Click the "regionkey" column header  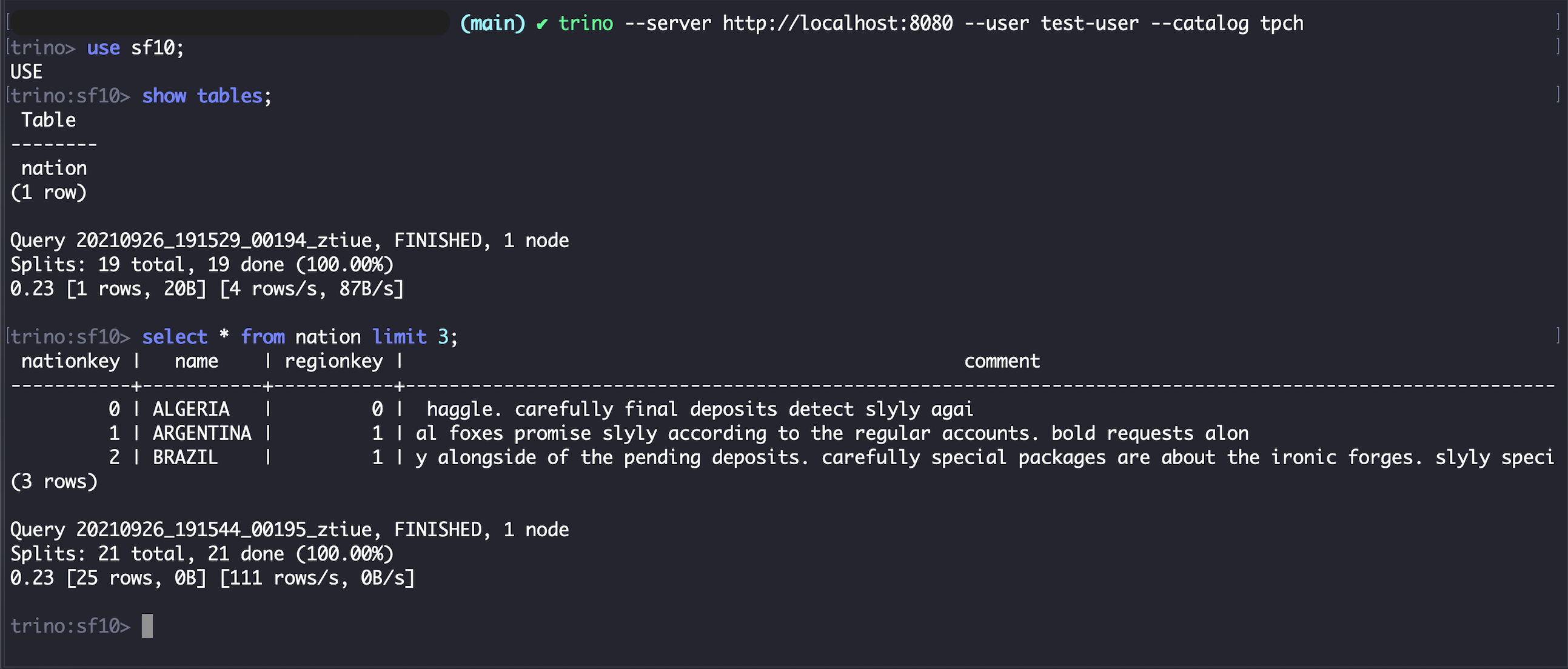point(333,361)
